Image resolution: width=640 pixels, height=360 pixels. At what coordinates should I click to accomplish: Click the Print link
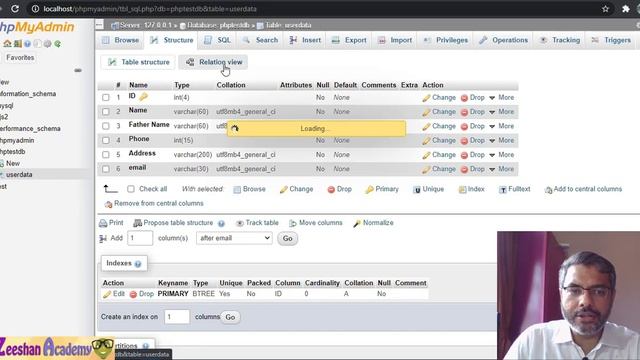[111, 223]
